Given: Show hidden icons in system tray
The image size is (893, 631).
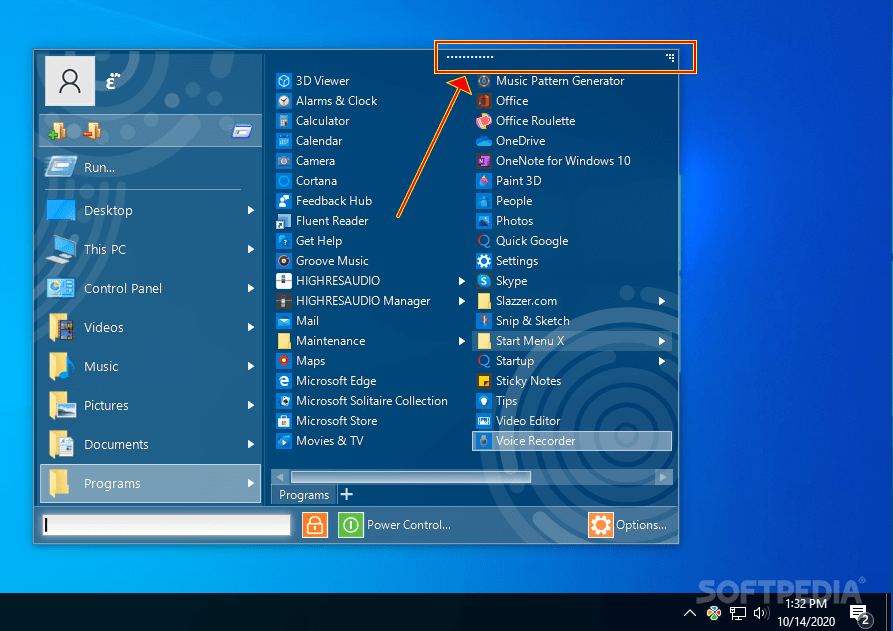Looking at the screenshot, I should pyautogui.click(x=690, y=613).
